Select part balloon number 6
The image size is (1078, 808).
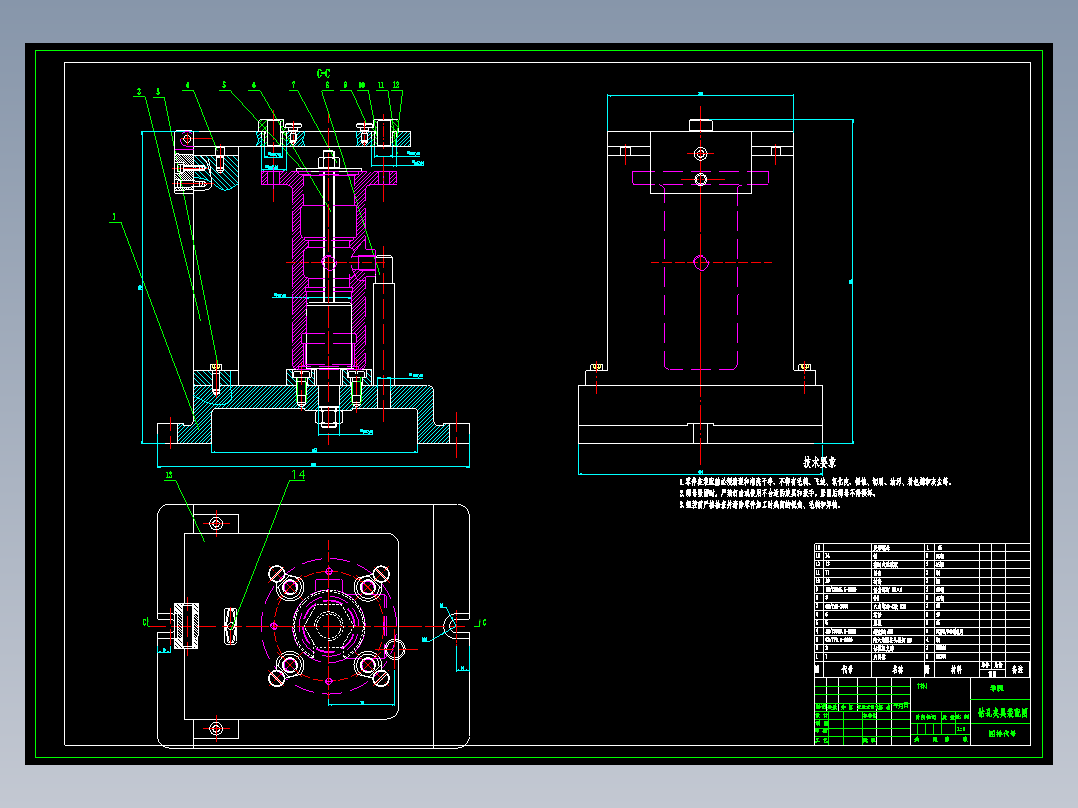pos(254,85)
